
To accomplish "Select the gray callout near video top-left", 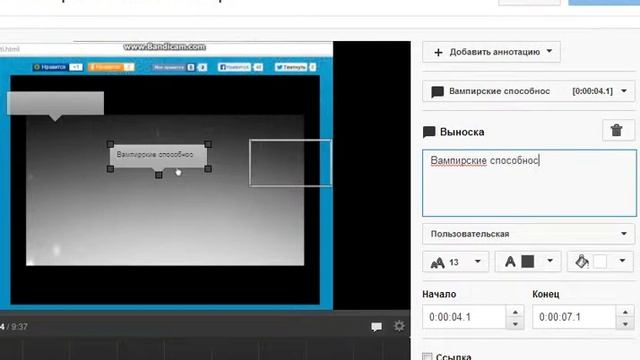I will coord(56,103).
